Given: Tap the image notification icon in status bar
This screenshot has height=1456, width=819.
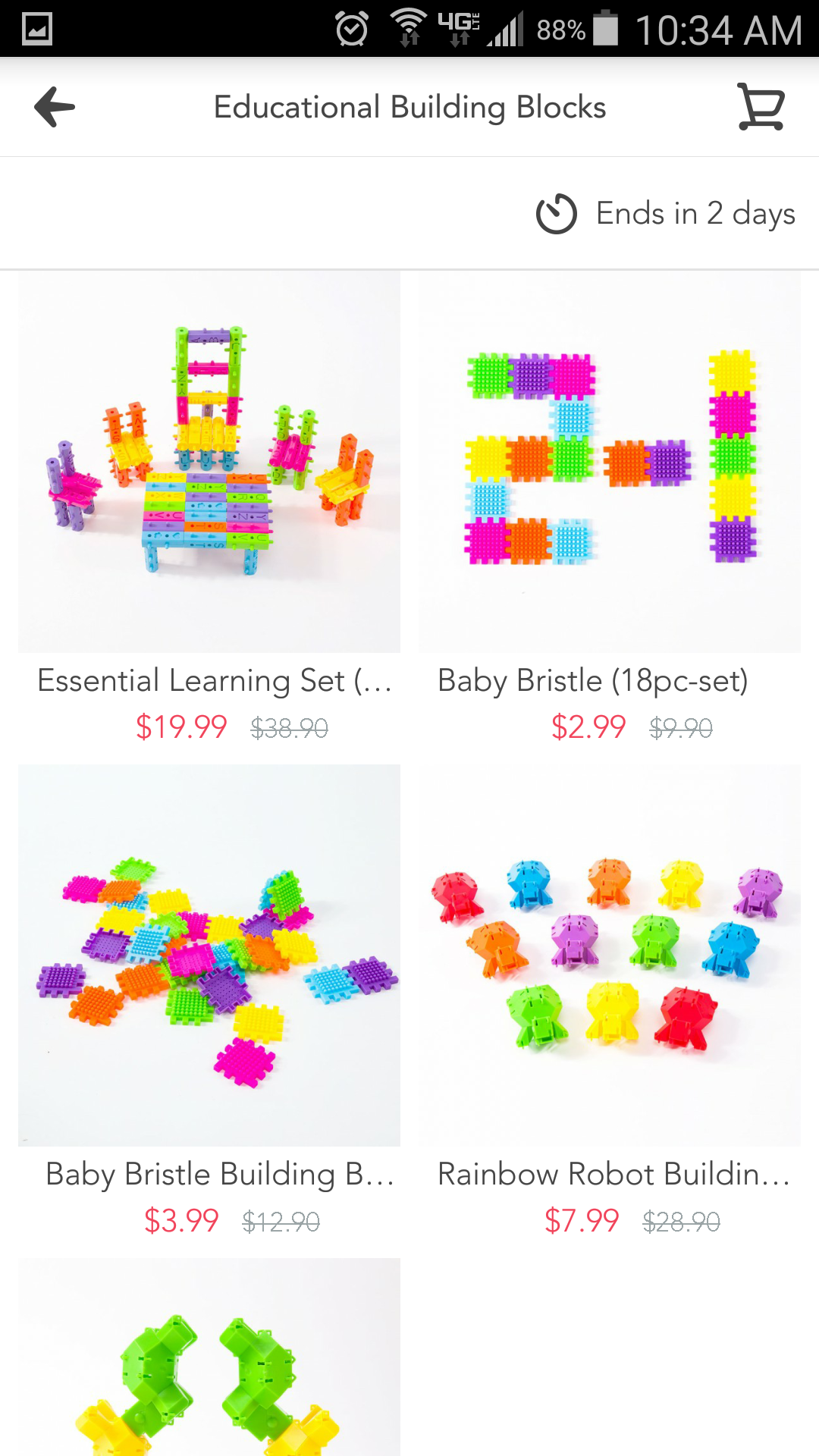Looking at the screenshot, I should click(36, 30).
